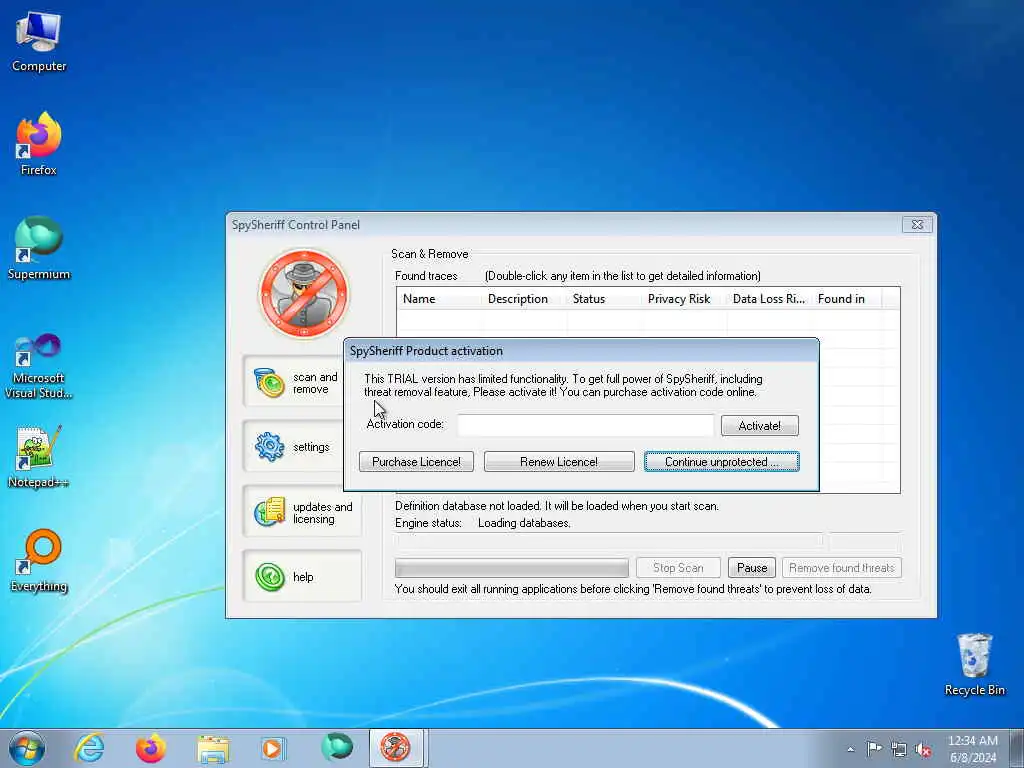Open the Notepad++ desktop shortcut
Image resolution: width=1024 pixels, height=768 pixels.
tap(39, 456)
